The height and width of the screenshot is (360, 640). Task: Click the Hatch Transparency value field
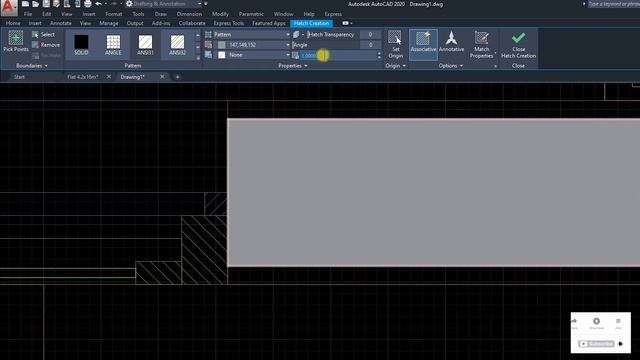click(370, 35)
